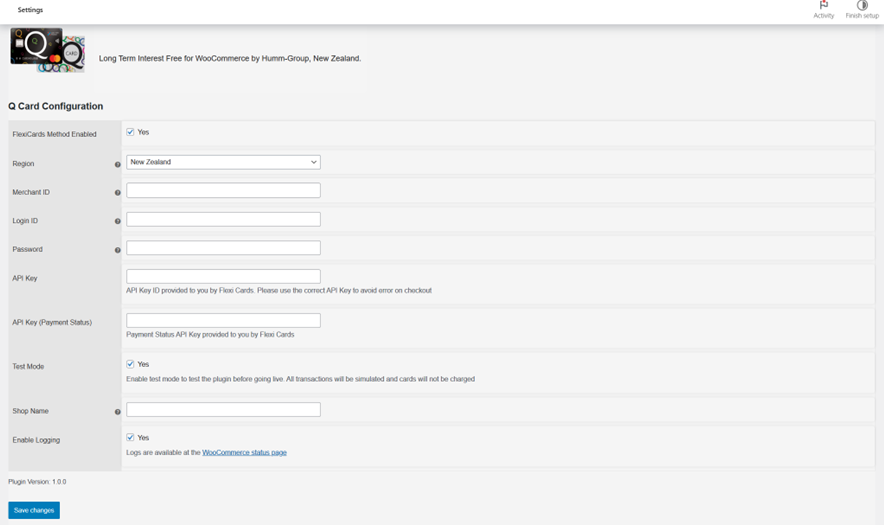Open the Activity flag icon
The width and height of the screenshot is (884, 525).
pyautogui.click(x=824, y=5)
